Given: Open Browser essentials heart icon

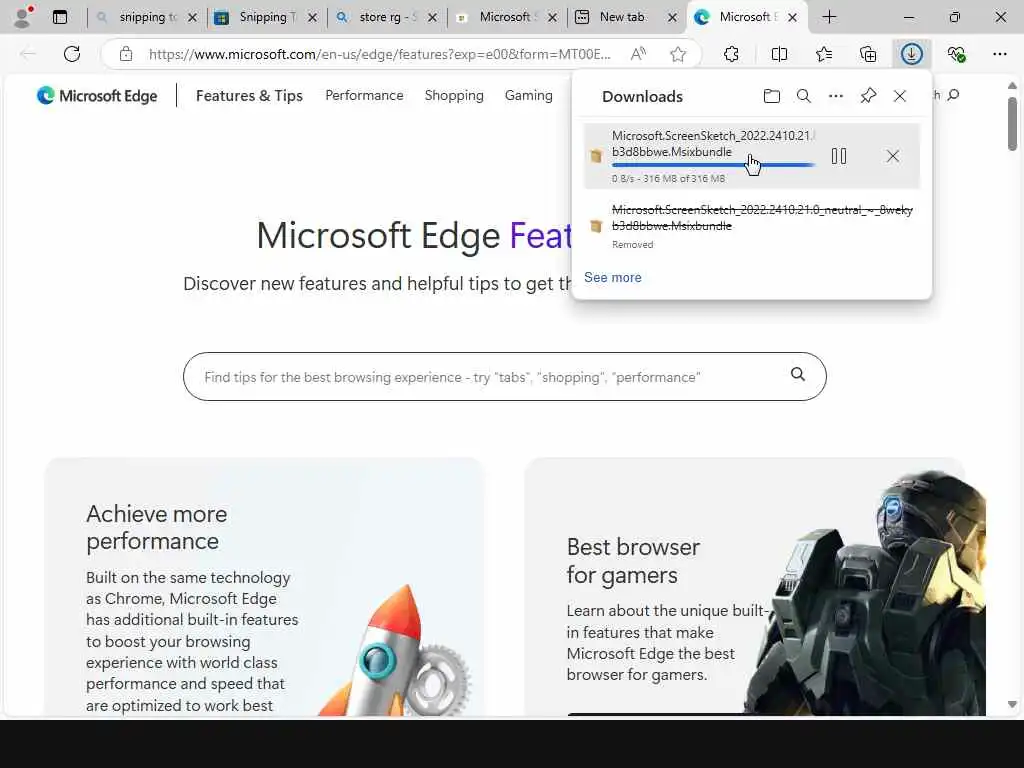Looking at the screenshot, I should (x=956, y=54).
